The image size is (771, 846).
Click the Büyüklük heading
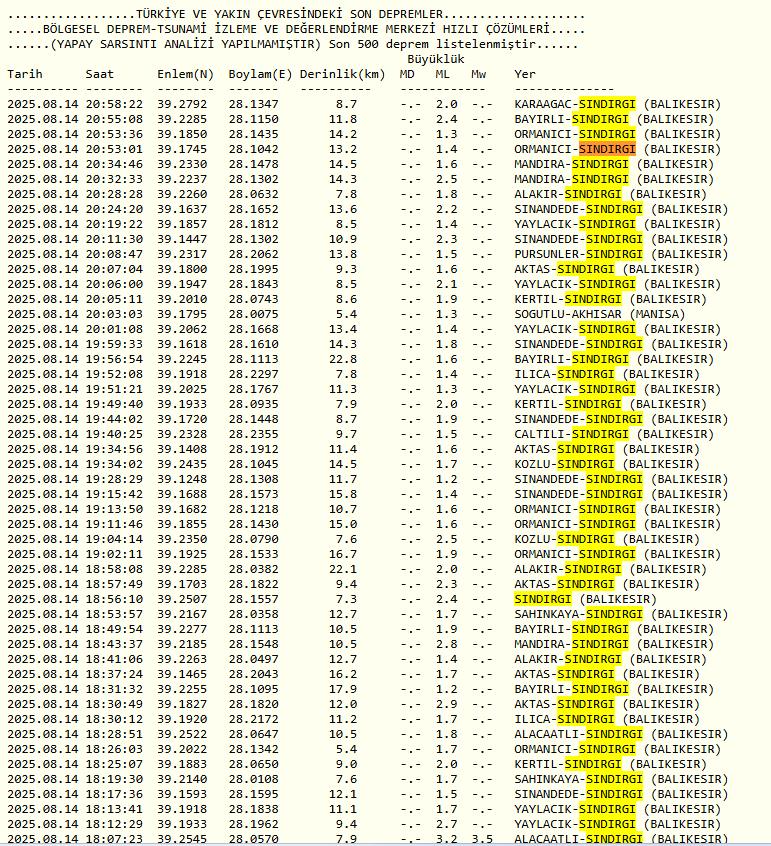435,59
